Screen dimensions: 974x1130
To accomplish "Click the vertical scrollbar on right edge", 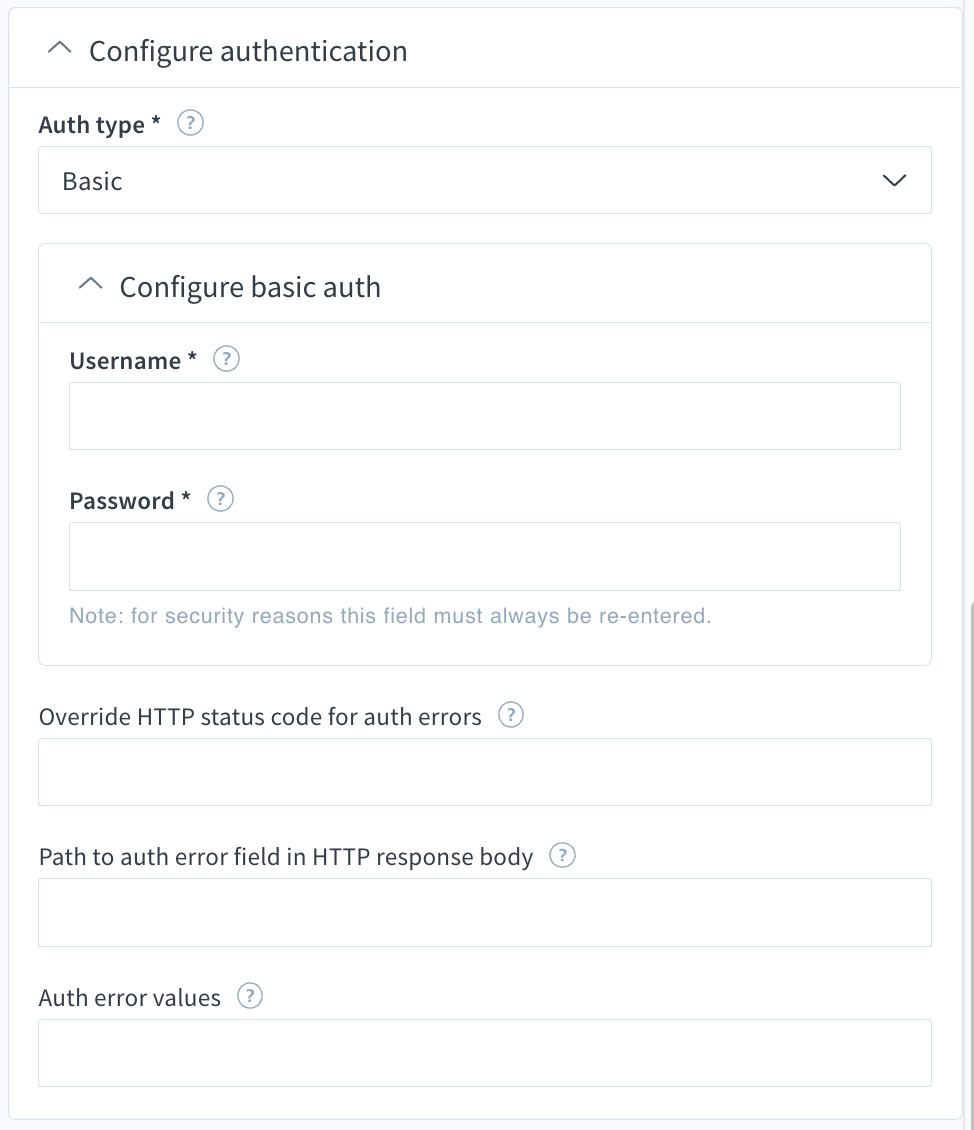I will [971, 865].
